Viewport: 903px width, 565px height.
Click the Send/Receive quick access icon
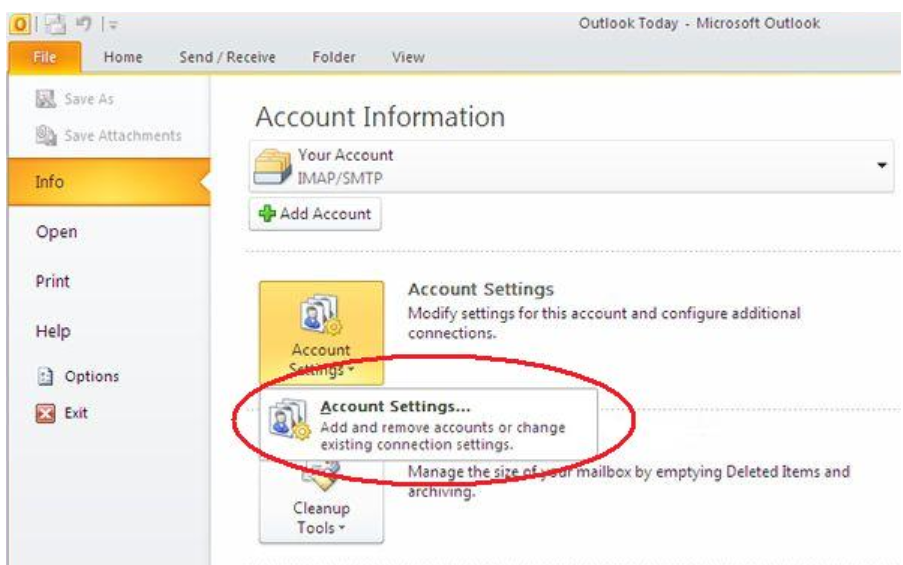coord(55,24)
